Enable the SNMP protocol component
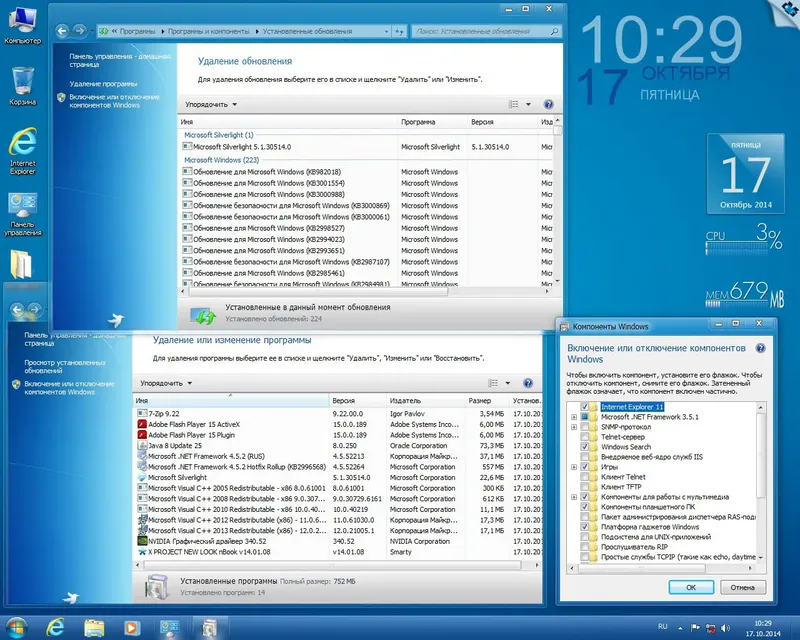This screenshot has height=640, width=800. coord(585,427)
